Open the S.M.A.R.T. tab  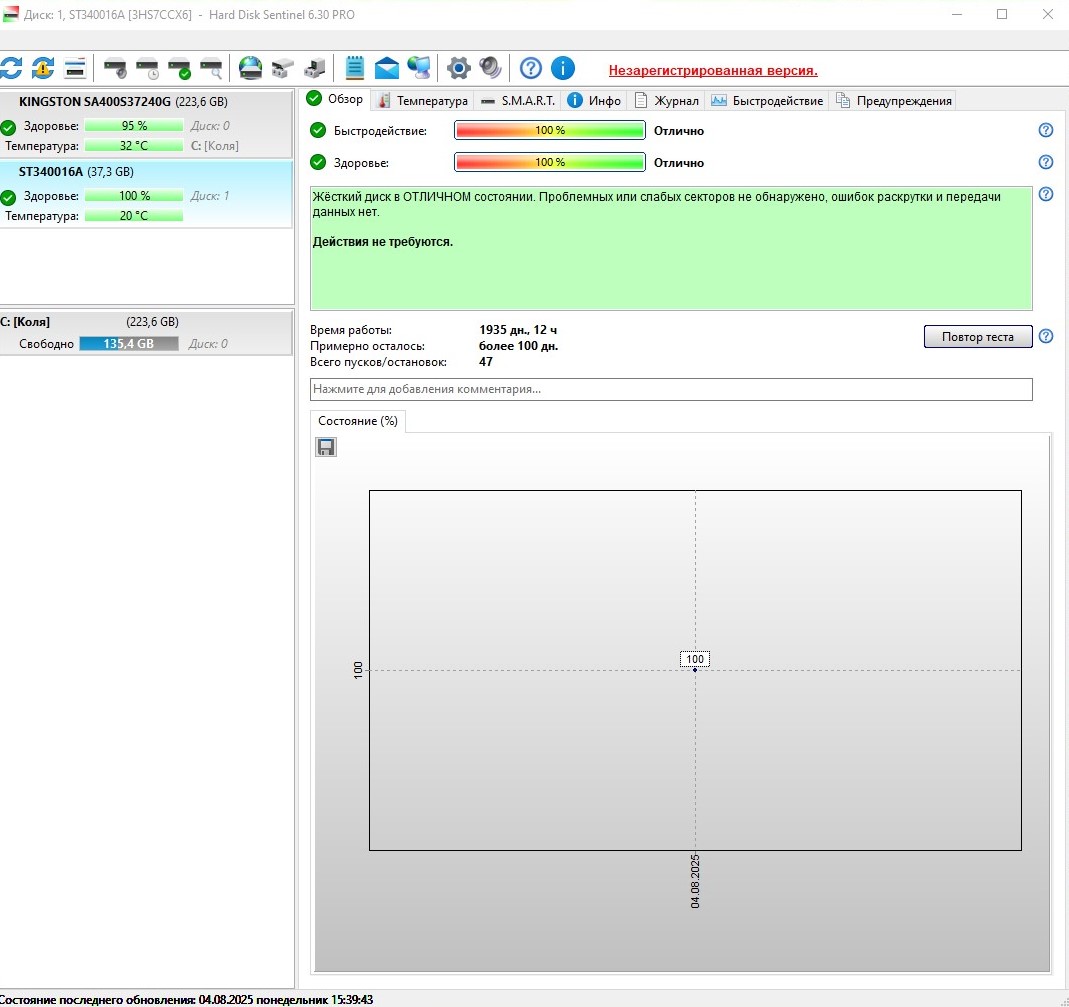click(x=518, y=100)
